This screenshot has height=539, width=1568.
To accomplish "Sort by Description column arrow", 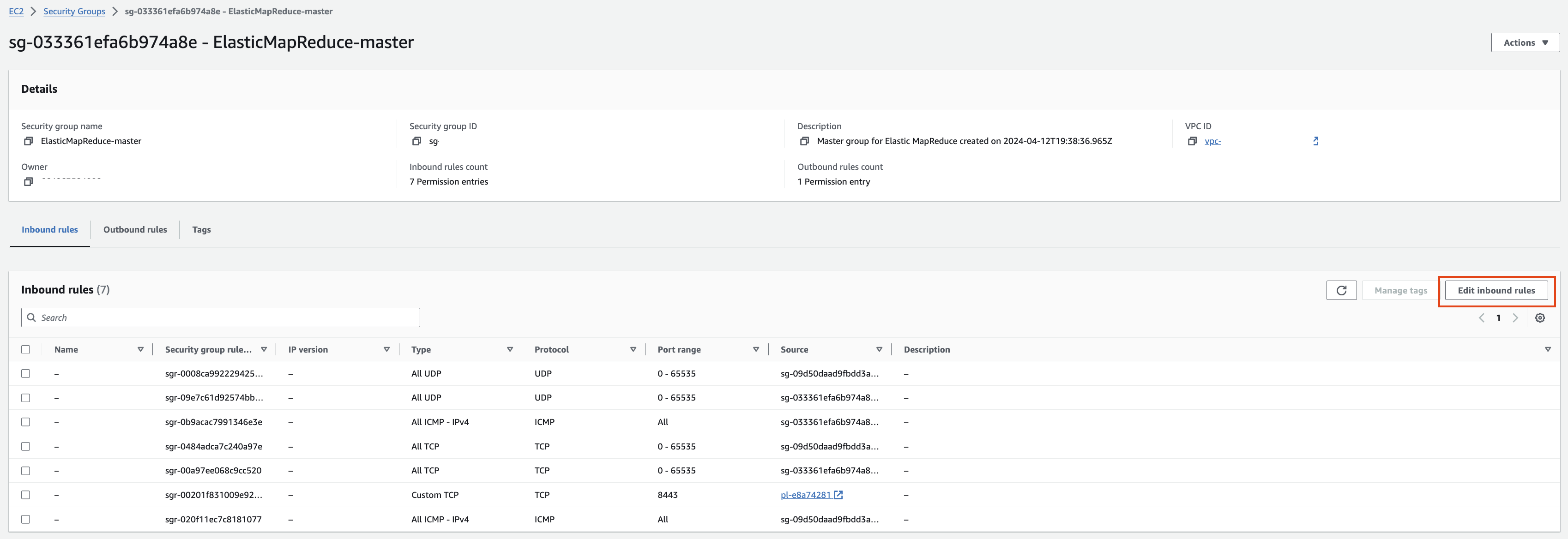I will [x=1547, y=349].
